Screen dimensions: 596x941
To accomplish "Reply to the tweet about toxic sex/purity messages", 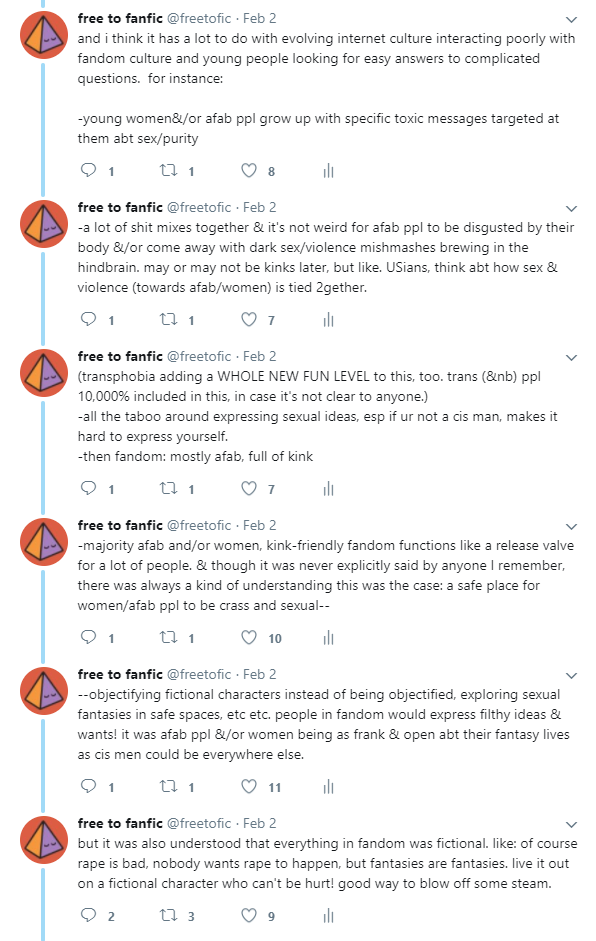I will coord(89,170).
